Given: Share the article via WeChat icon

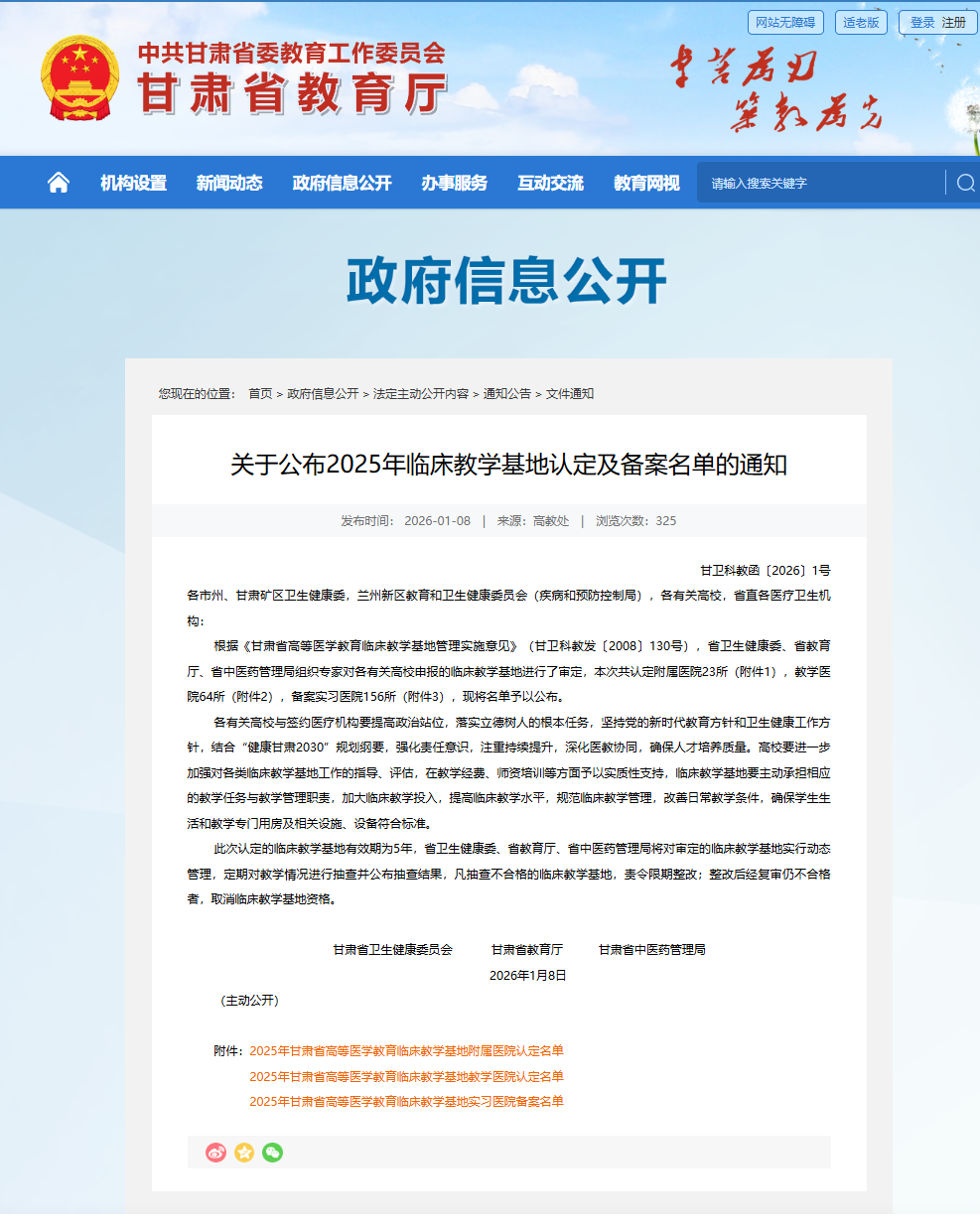Looking at the screenshot, I should pyautogui.click(x=273, y=1153).
